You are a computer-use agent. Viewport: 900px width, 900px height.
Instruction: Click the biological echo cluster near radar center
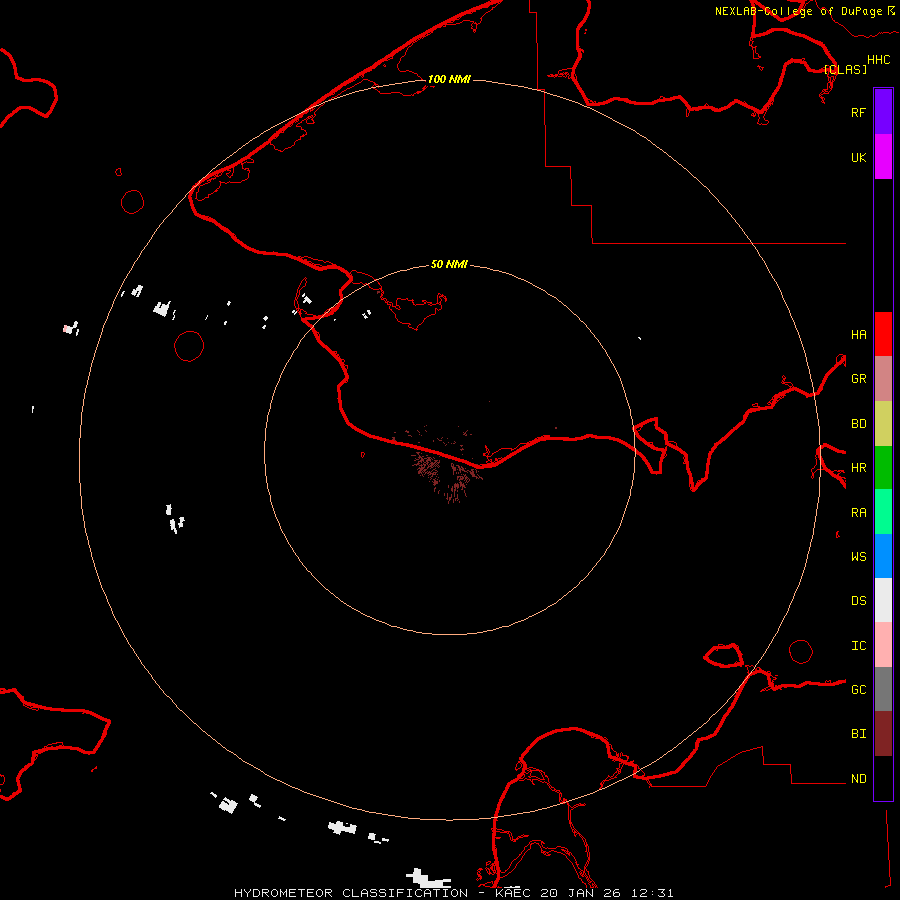point(447,472)
